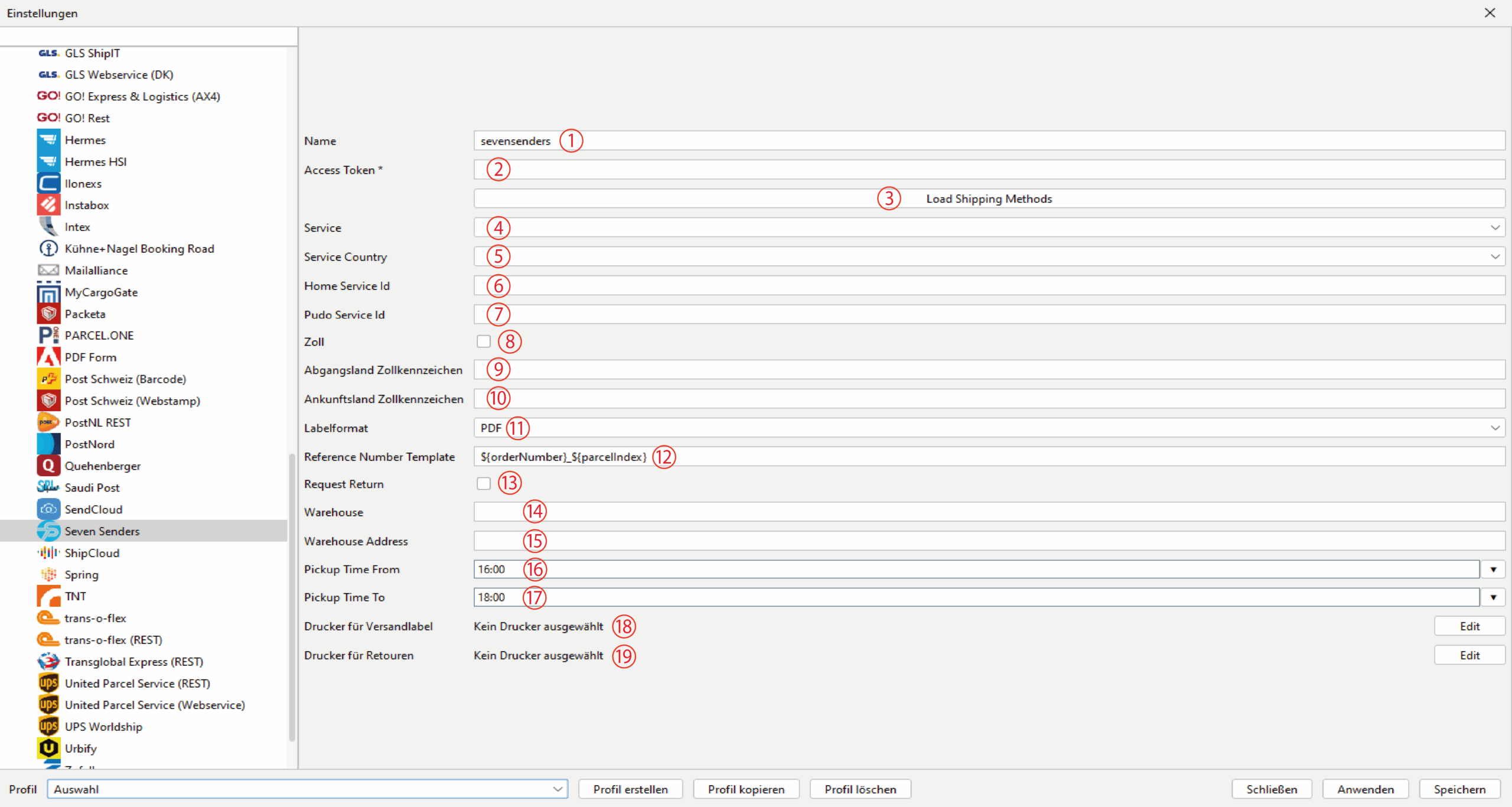The width and height of the screenshot is (1512, 807).
Task: Click the PostNL REST icon
Action: click(48, 422)
